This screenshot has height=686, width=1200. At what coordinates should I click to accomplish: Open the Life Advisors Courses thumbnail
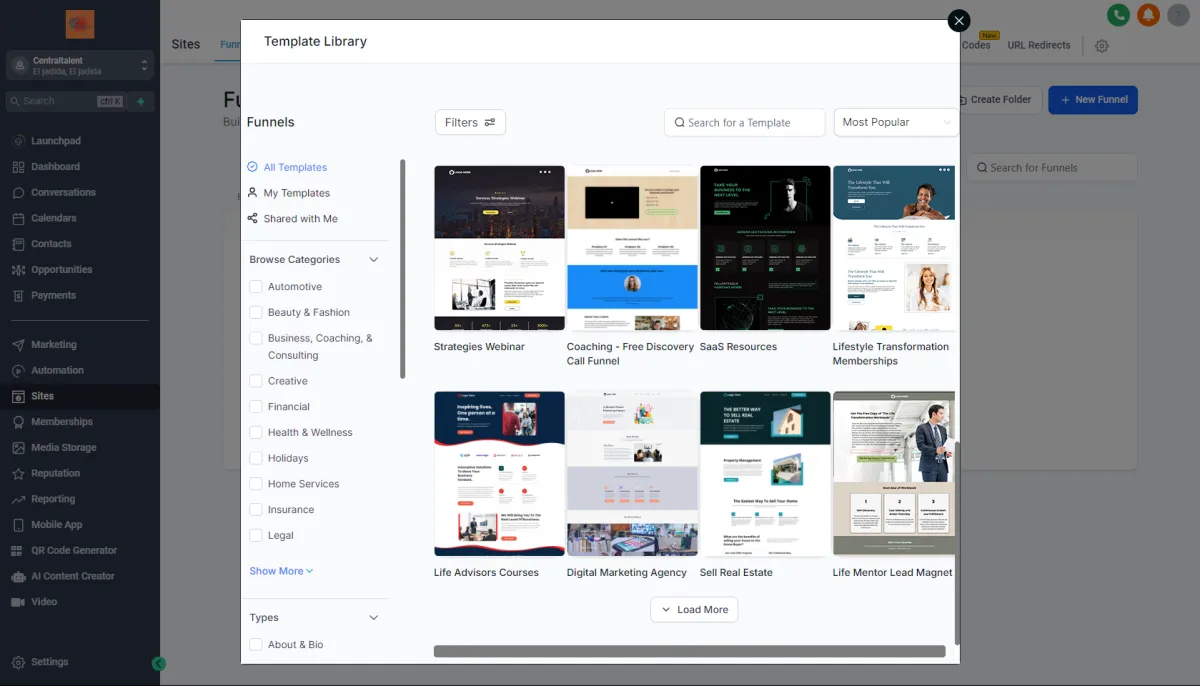click(x=499, y=474)
